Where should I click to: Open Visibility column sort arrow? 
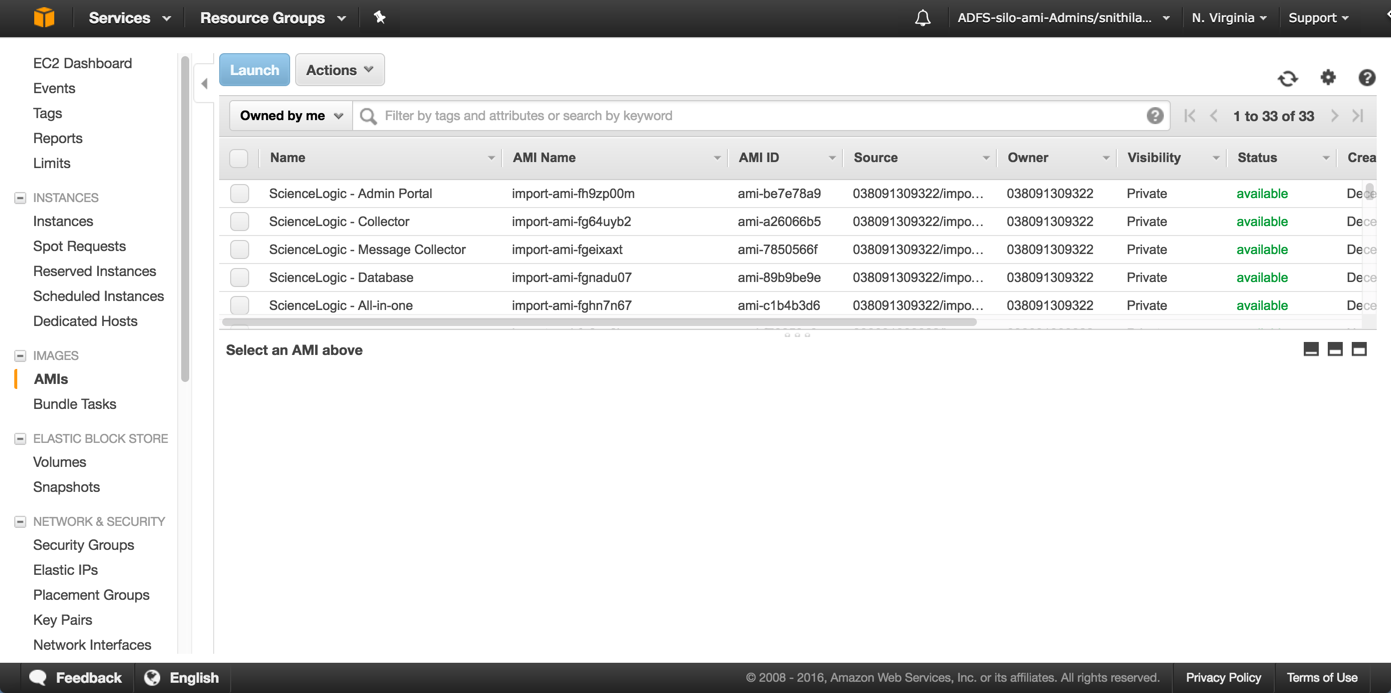click(1216, 158)
